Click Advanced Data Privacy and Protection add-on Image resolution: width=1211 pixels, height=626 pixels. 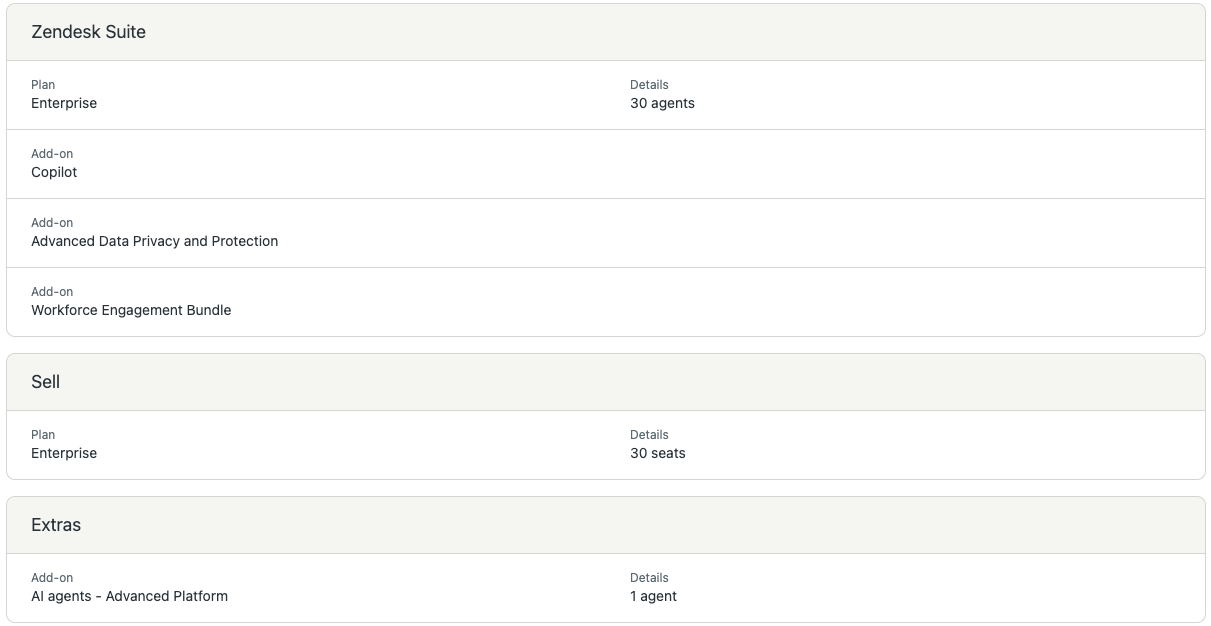click(154, 241)
